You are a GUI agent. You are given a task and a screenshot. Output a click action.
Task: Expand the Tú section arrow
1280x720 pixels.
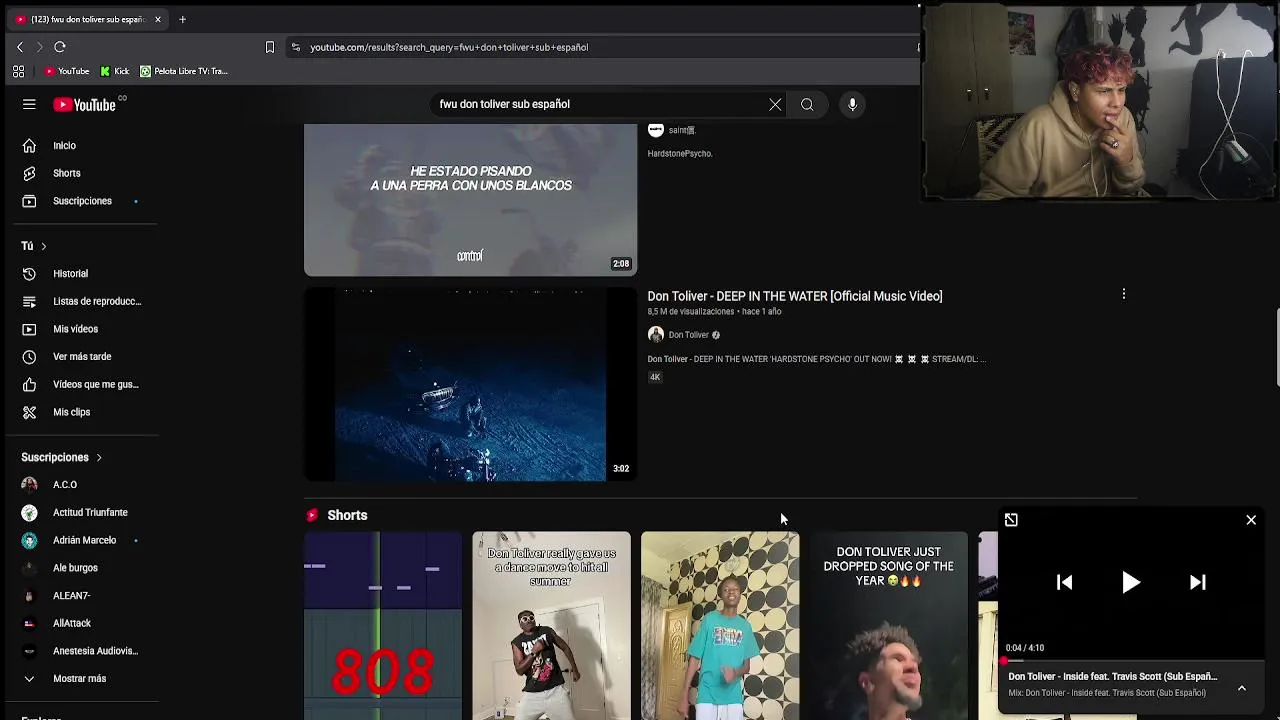[x=43, y=246]
